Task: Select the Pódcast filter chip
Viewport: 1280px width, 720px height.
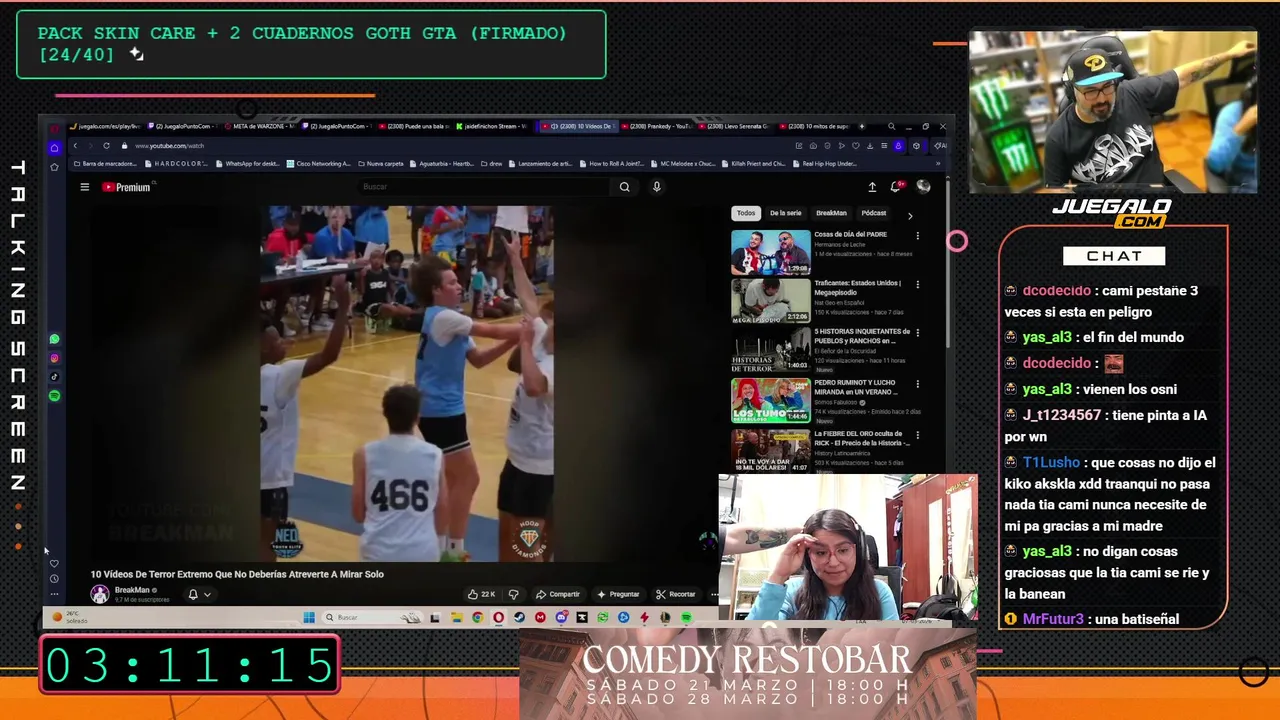Action: (x=874, y=213)
